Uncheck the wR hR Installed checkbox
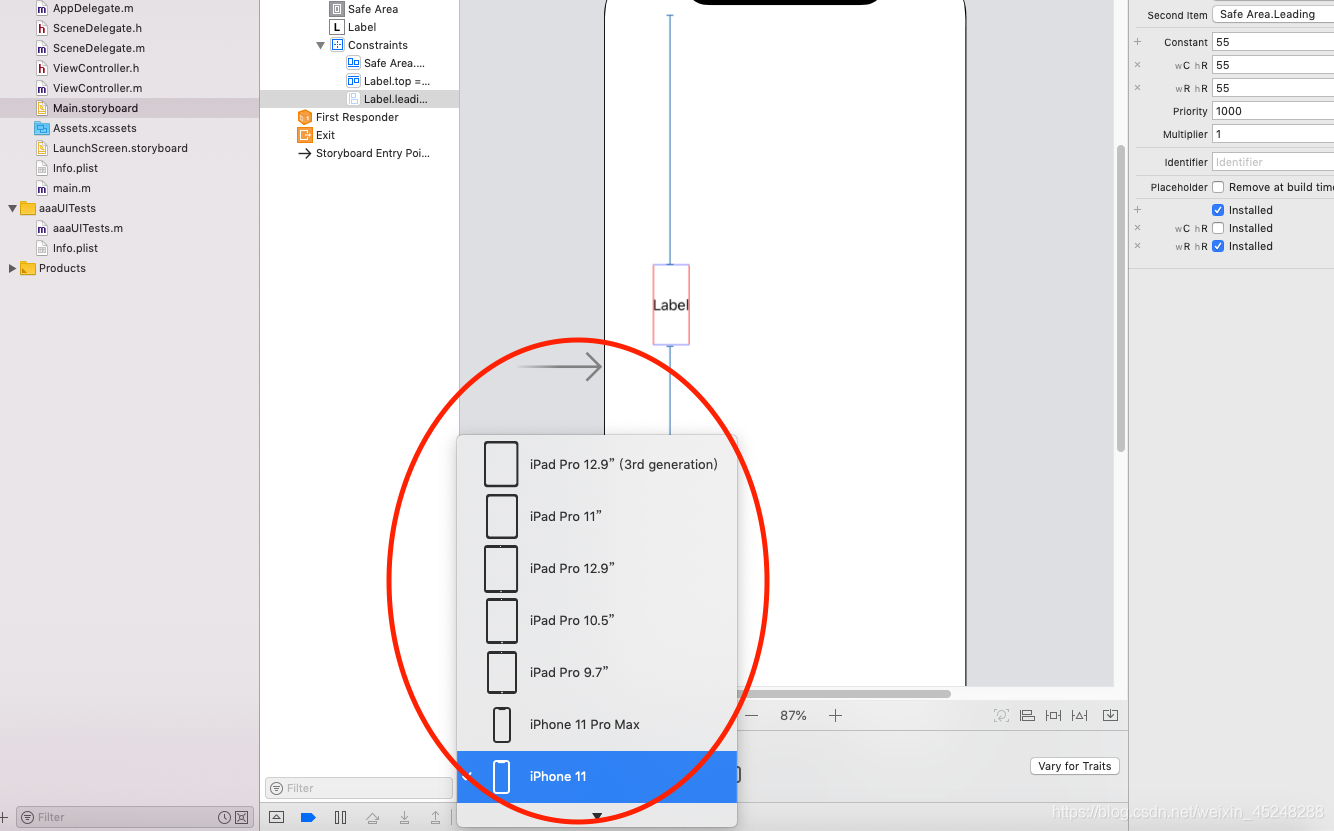Image resolution: width=1334 pixels, height=831 pixels. point(1218,246)
